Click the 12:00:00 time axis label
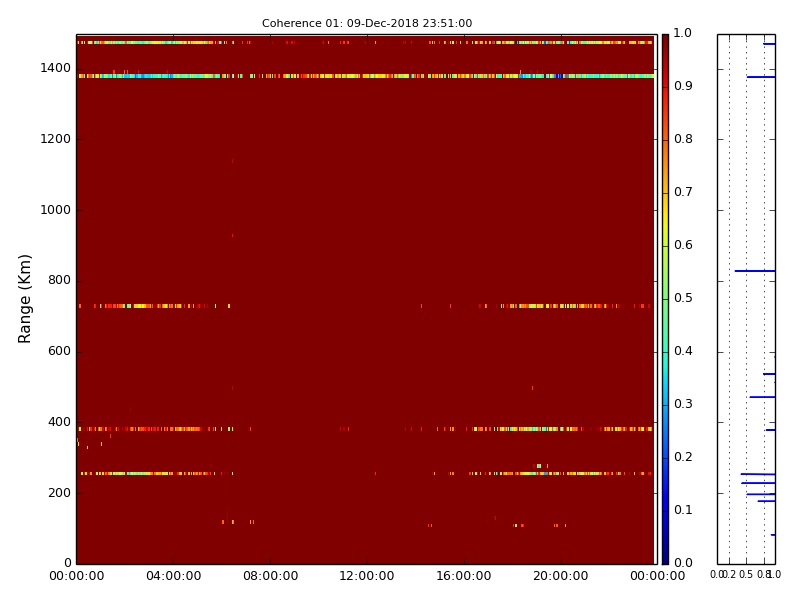 [x=367, y=576]
